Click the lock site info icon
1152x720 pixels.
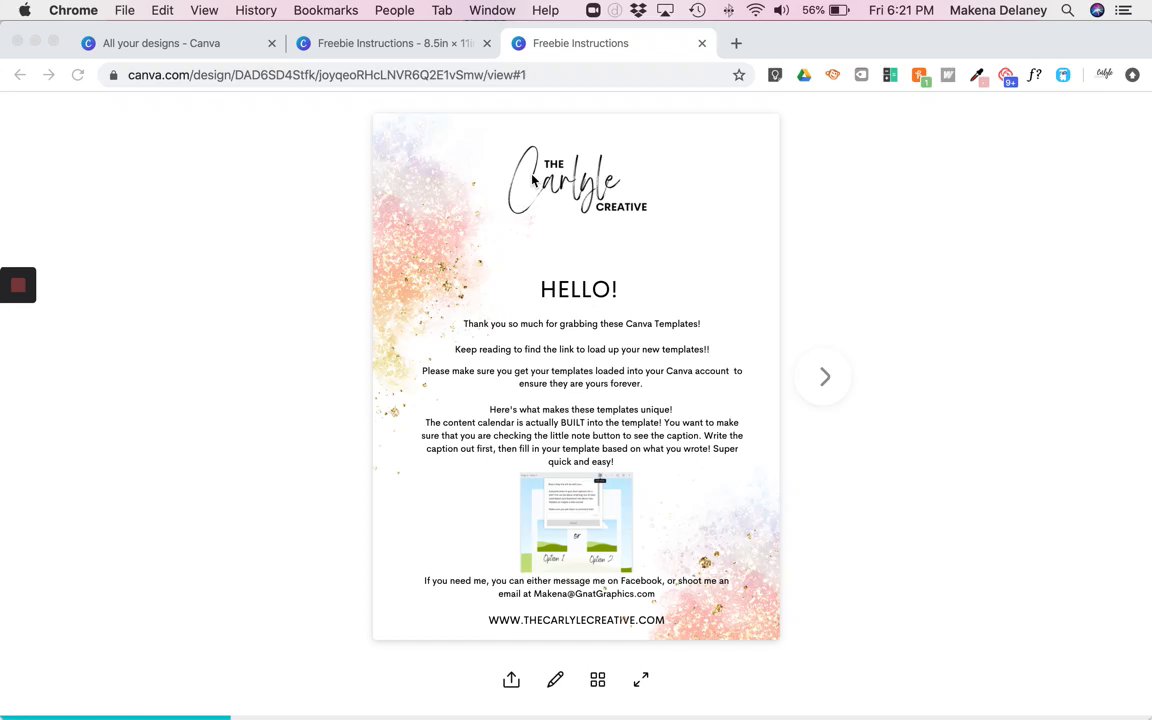tap(113, 75)
